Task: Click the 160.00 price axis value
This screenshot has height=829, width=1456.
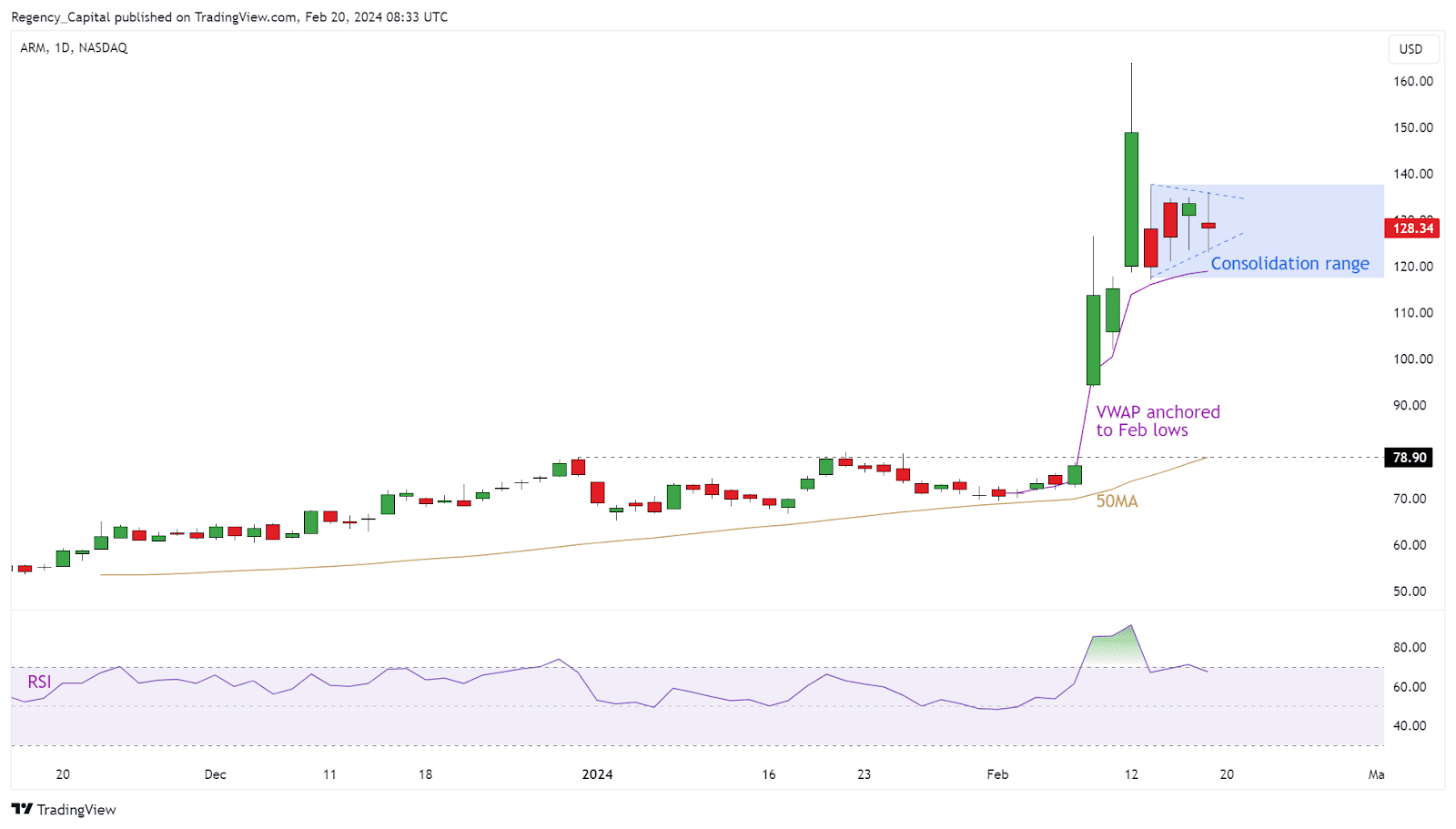Action: [1412, 81]
